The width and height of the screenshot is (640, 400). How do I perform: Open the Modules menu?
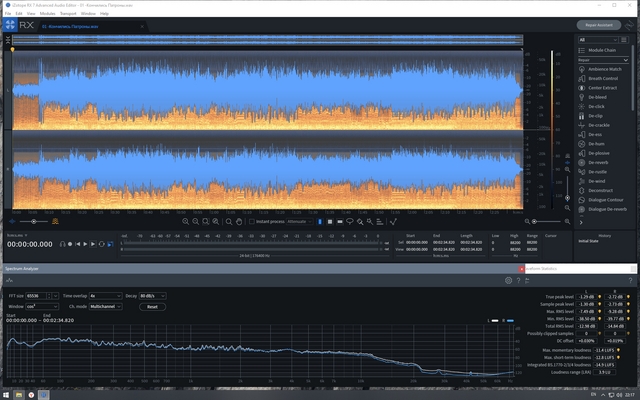(x=47, y=13)
